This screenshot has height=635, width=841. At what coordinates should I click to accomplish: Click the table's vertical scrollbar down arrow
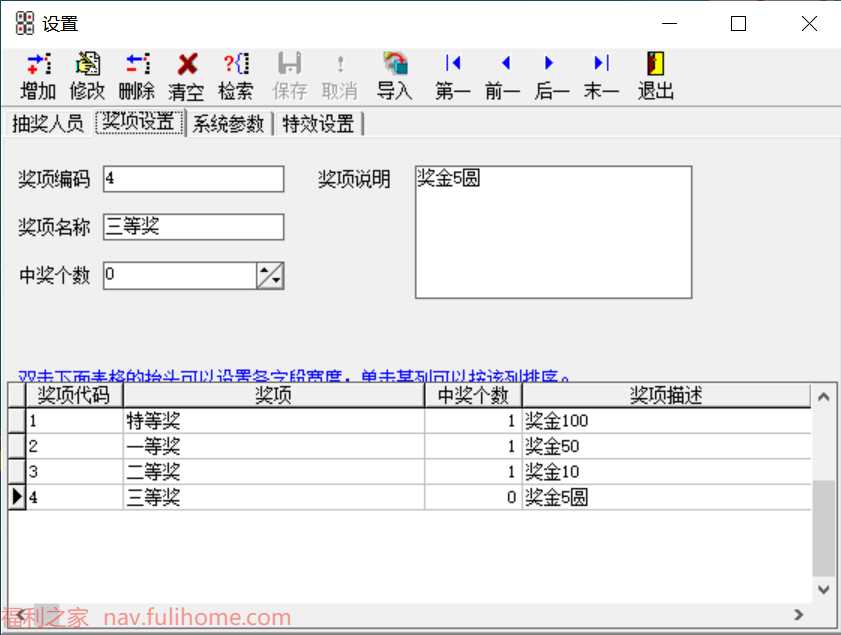[x=823, y=591]
